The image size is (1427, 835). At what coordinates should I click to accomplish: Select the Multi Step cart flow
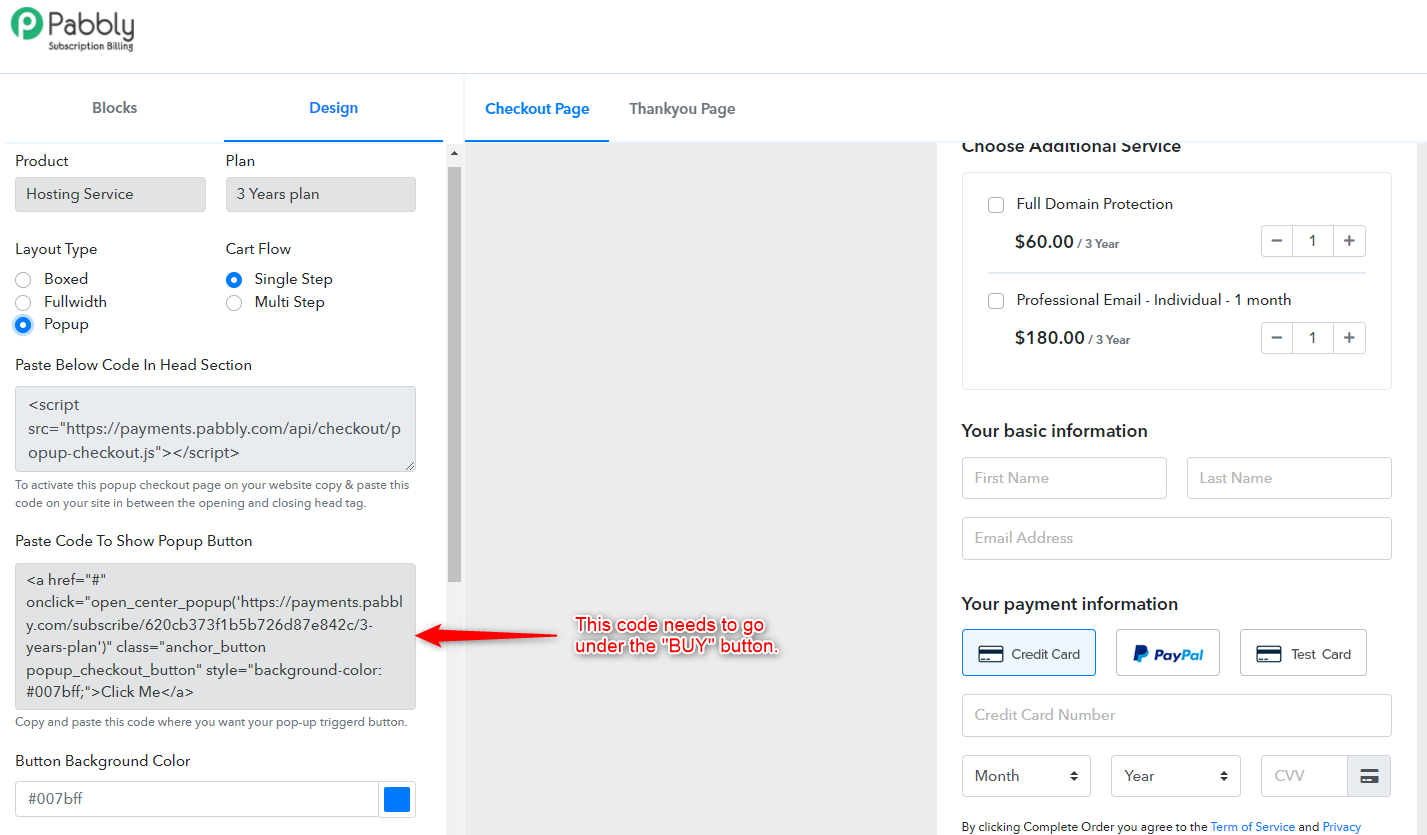234,302
